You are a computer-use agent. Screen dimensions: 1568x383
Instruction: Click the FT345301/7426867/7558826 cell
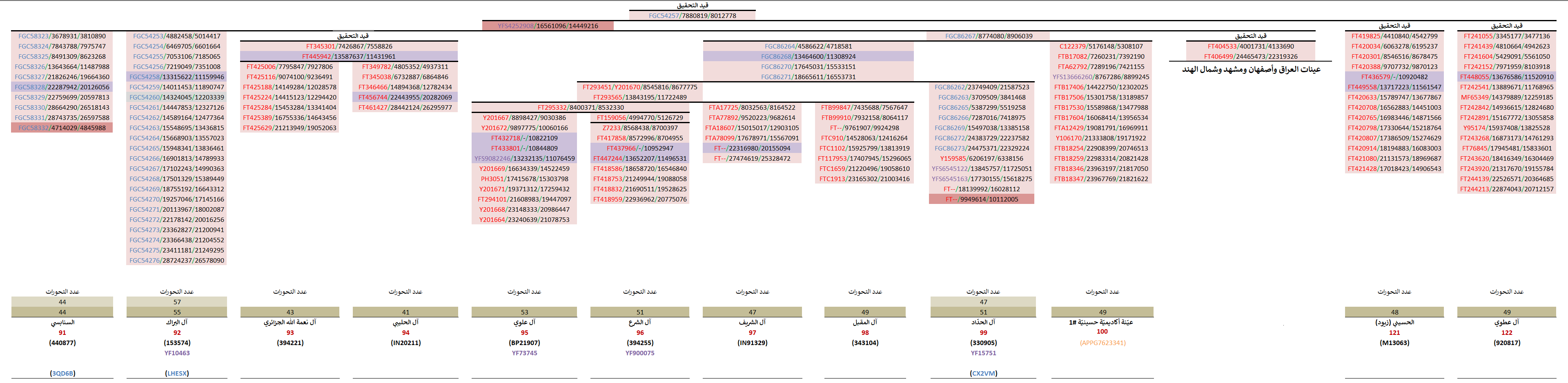(x=349, y=46)
